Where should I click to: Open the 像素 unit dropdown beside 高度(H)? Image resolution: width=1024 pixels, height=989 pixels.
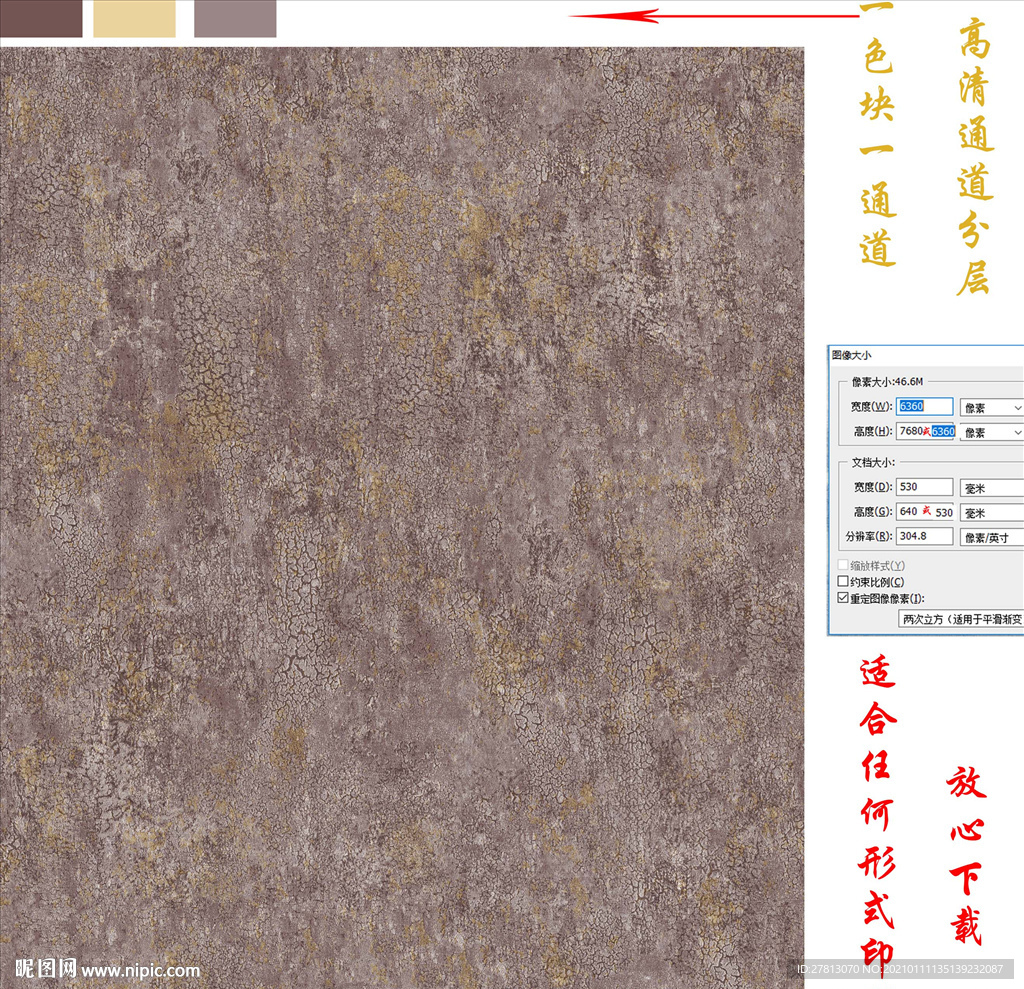coord(991,432)
